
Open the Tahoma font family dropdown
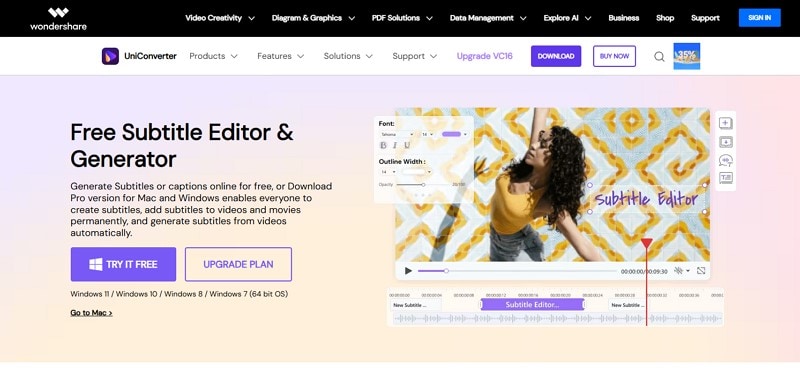396,134
